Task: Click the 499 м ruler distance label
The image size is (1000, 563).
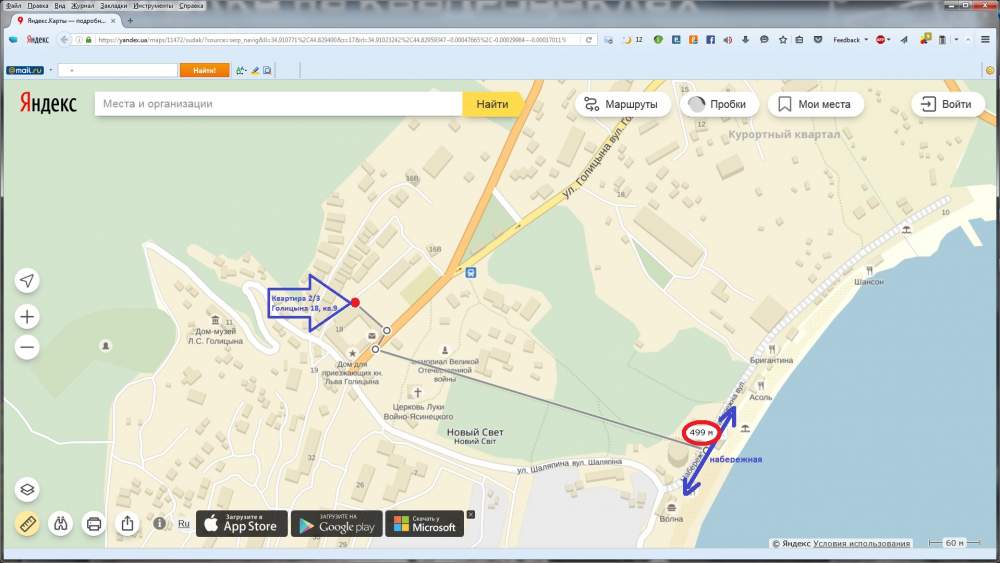Action: [701, 432]
